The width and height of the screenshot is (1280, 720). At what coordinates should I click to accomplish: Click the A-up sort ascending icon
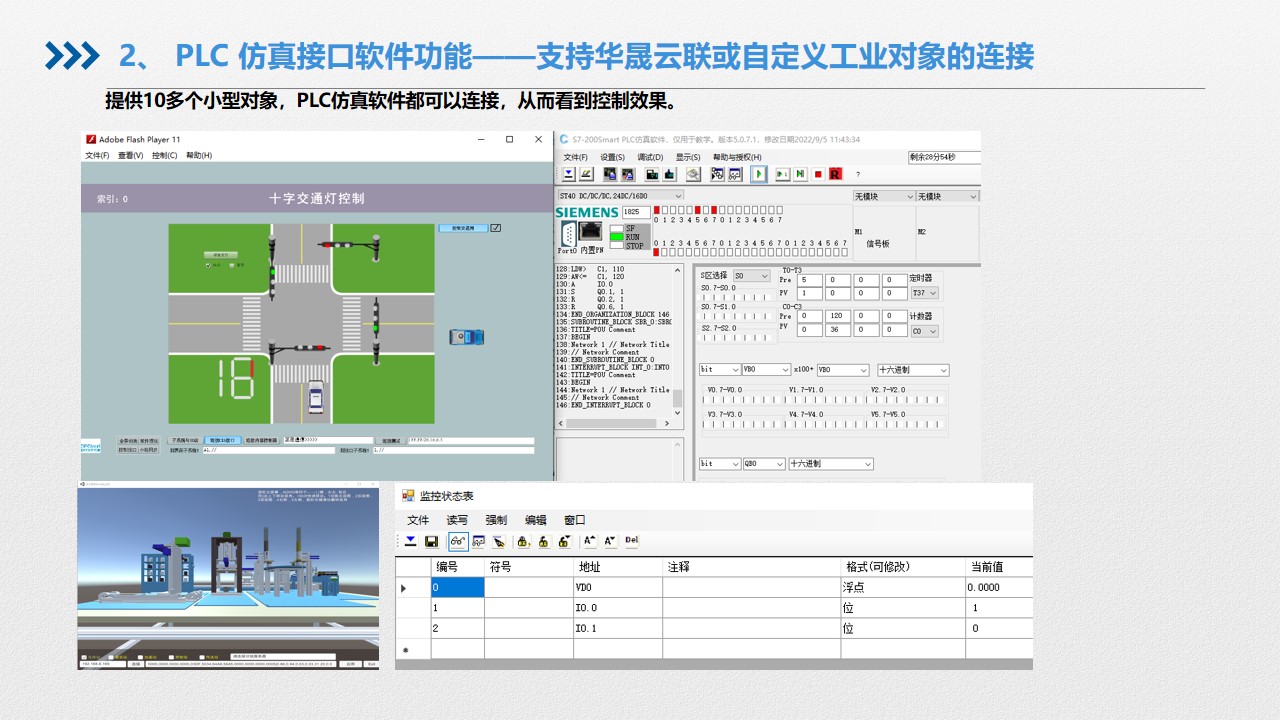(590, 541)
